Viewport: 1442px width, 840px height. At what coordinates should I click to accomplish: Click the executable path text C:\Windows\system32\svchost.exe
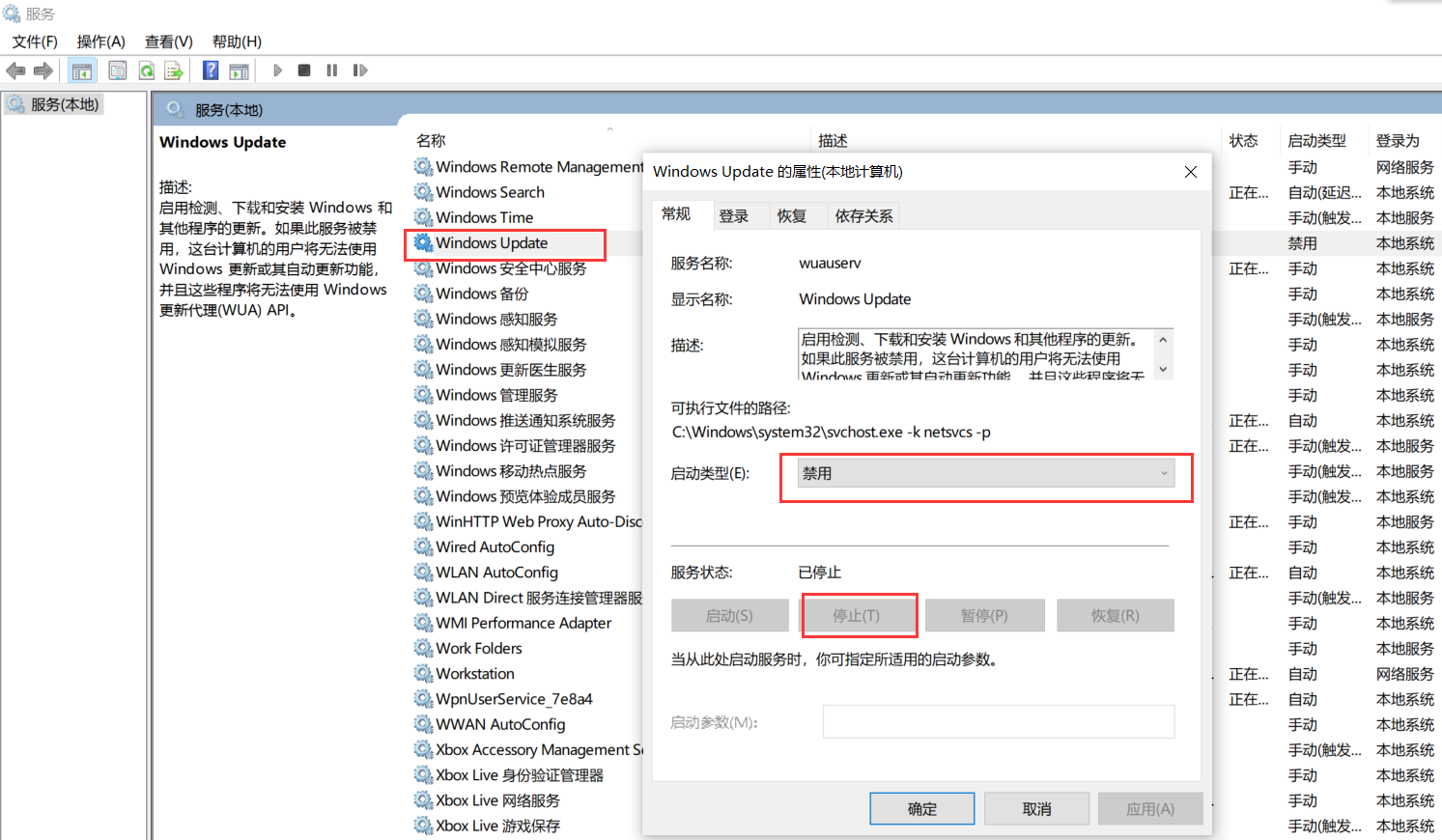click(x=787, y=433)
